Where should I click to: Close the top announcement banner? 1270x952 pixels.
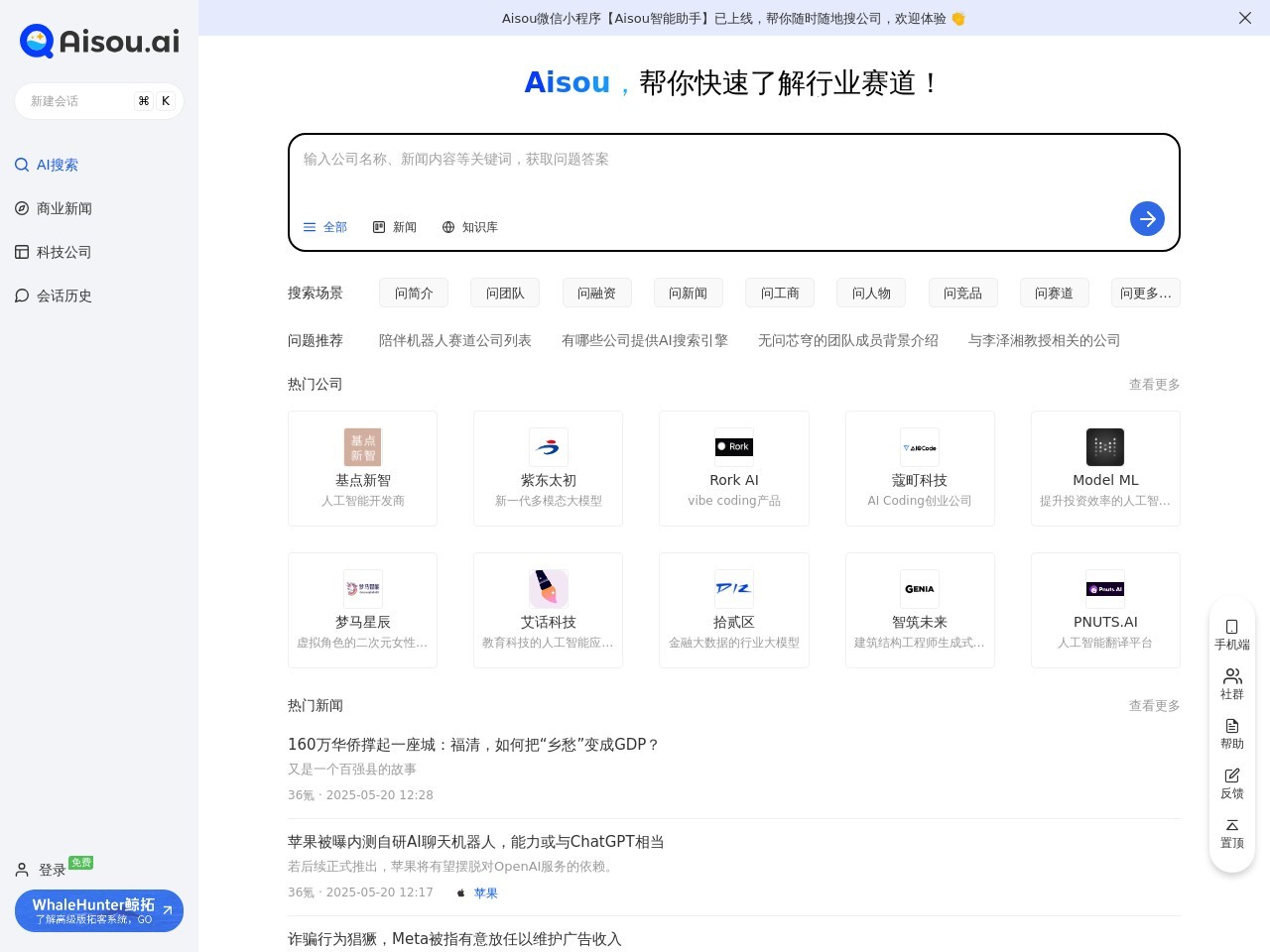pos(1245,18)
